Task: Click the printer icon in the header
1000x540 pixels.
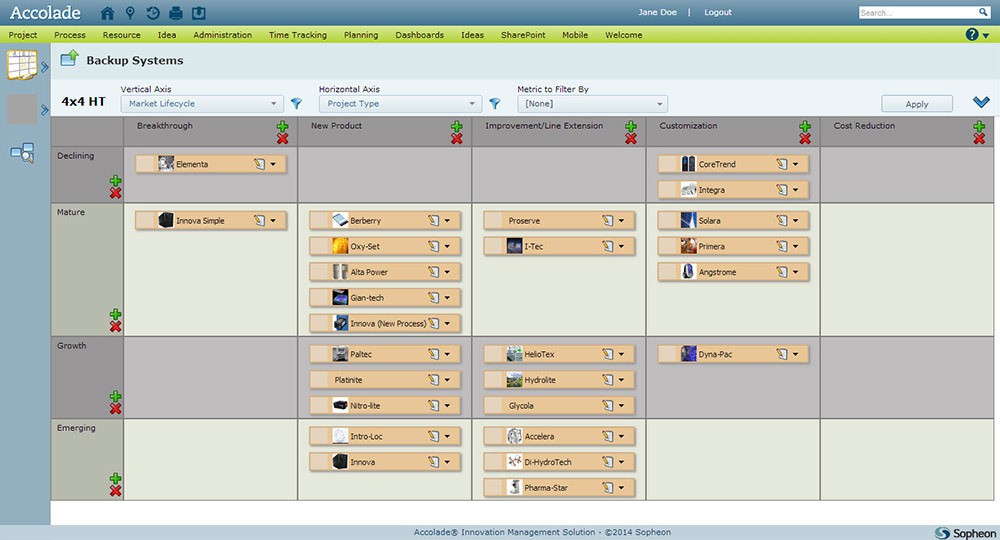Action: click(x=176, y=13)
